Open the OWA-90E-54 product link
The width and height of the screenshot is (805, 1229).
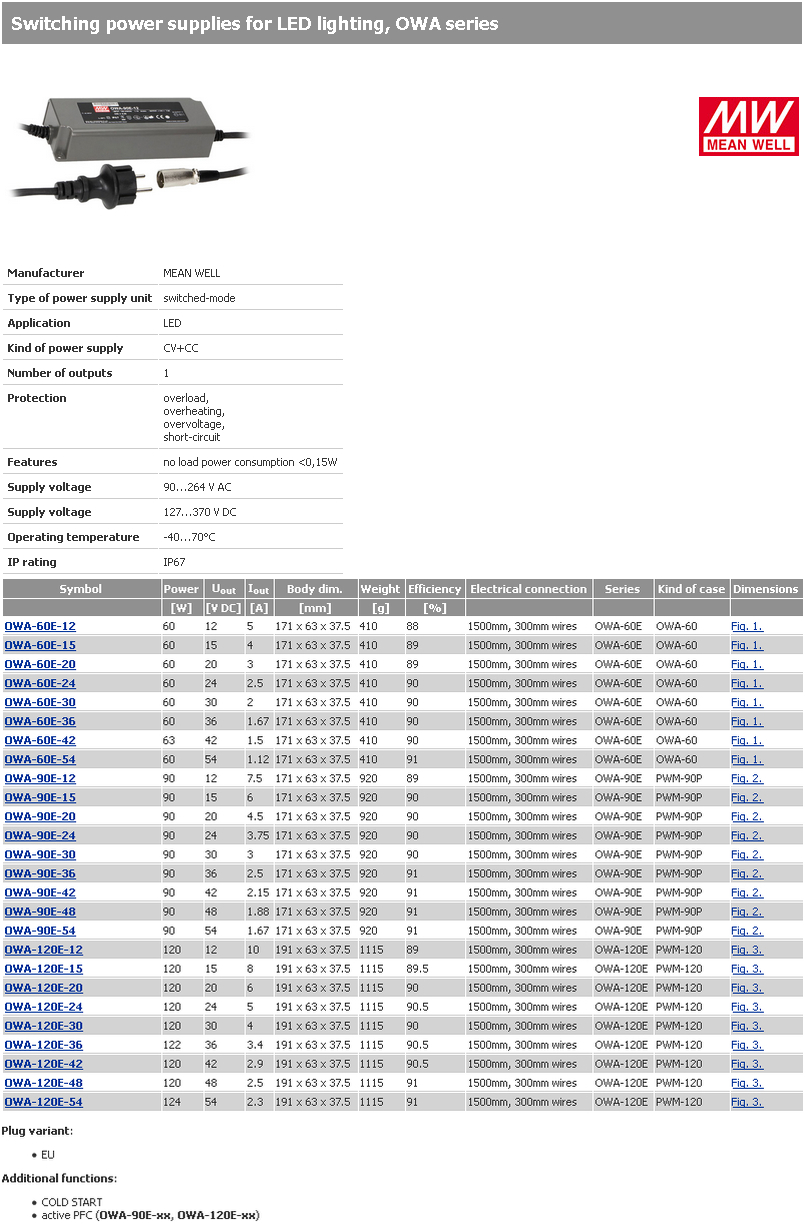pos(40,931)
